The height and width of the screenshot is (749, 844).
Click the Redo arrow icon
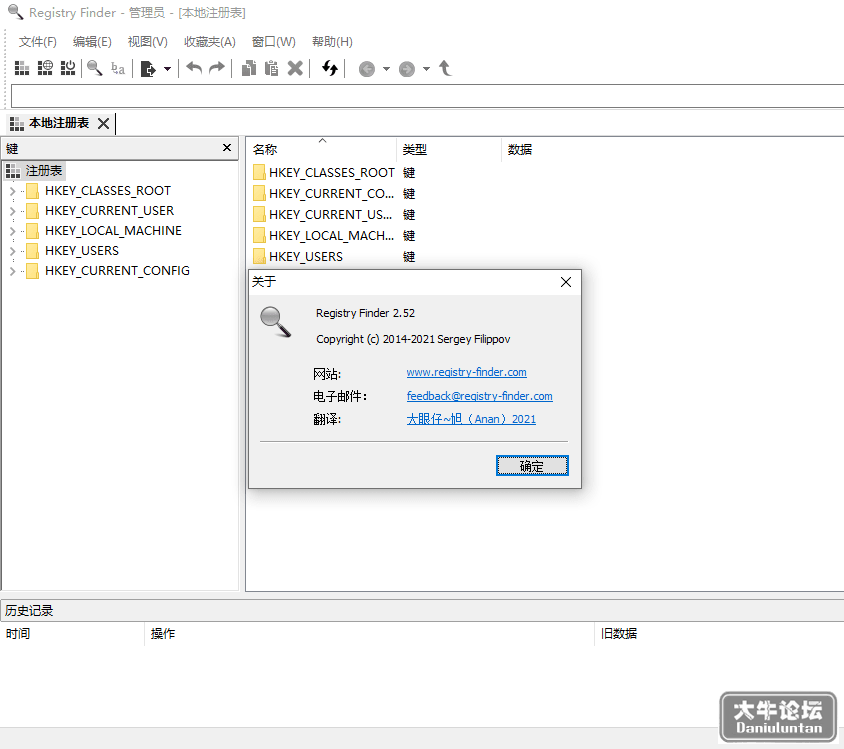coord(217,68)
